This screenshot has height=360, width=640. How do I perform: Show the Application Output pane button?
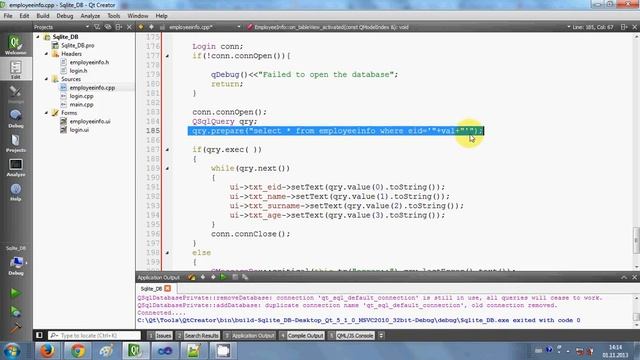pyautogui.click(x=250, y=336)
